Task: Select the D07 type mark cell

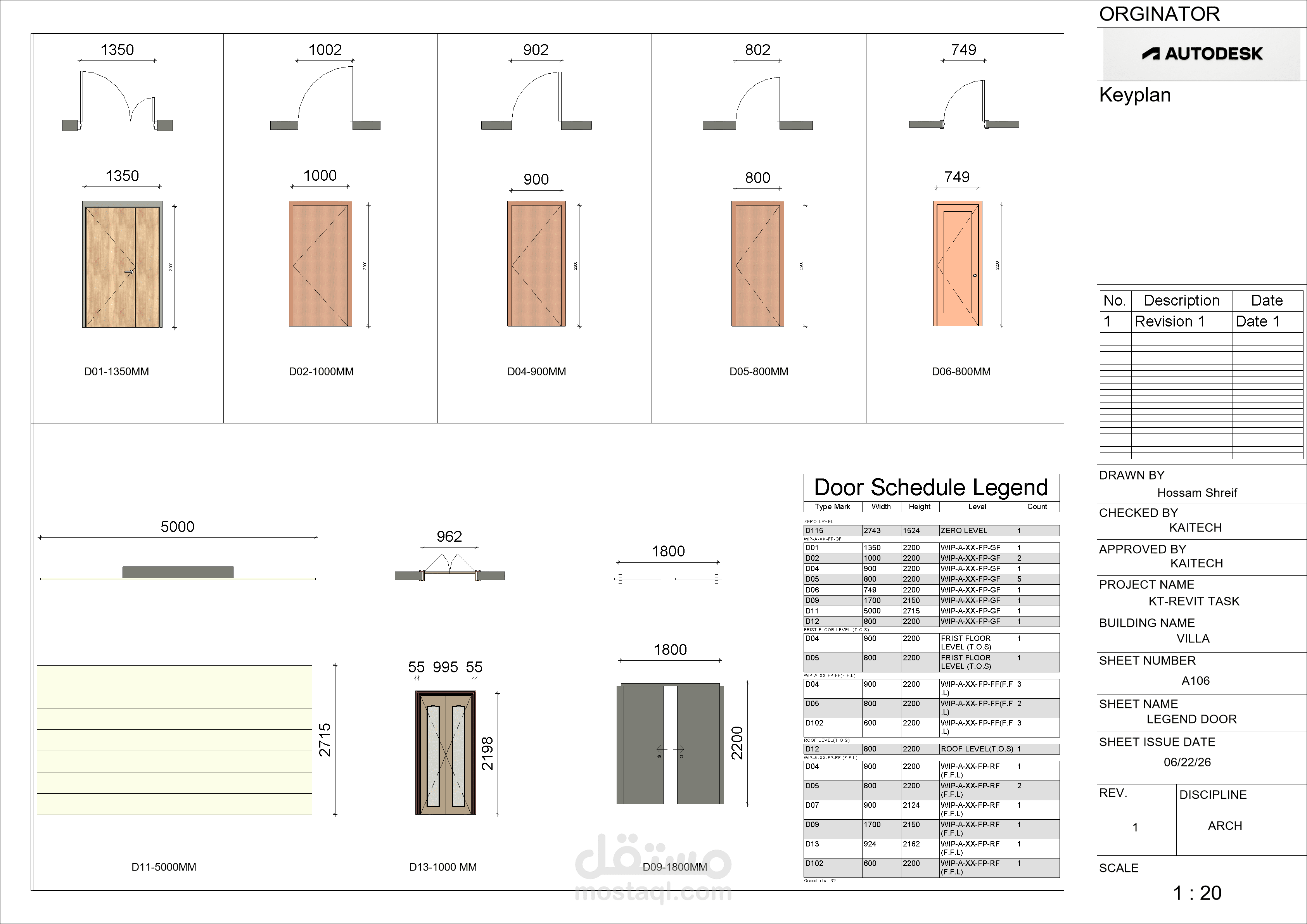Action: [x=833, y=810]
